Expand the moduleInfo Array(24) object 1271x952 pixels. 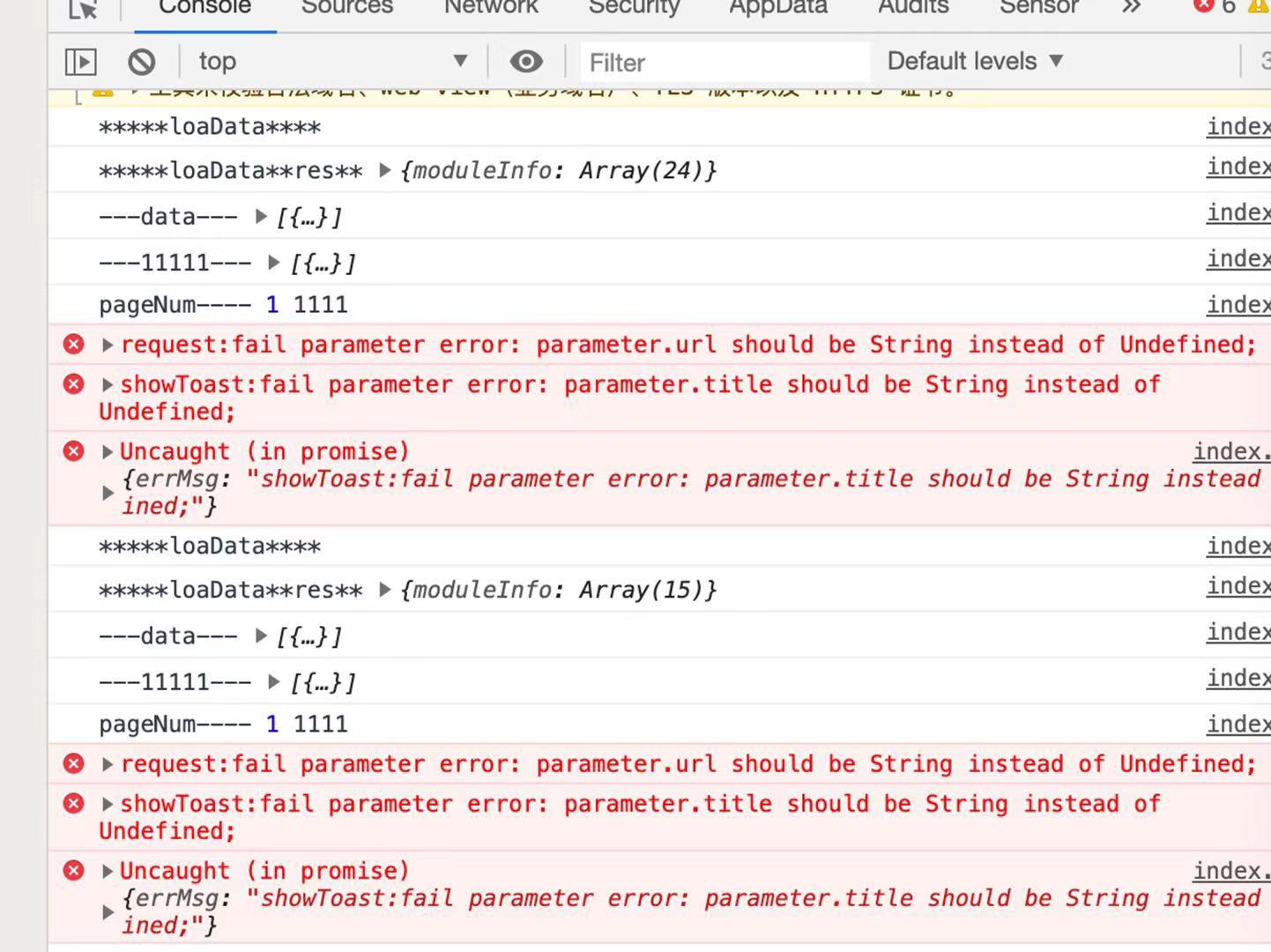pyautogui.click(x=385, y=170)
